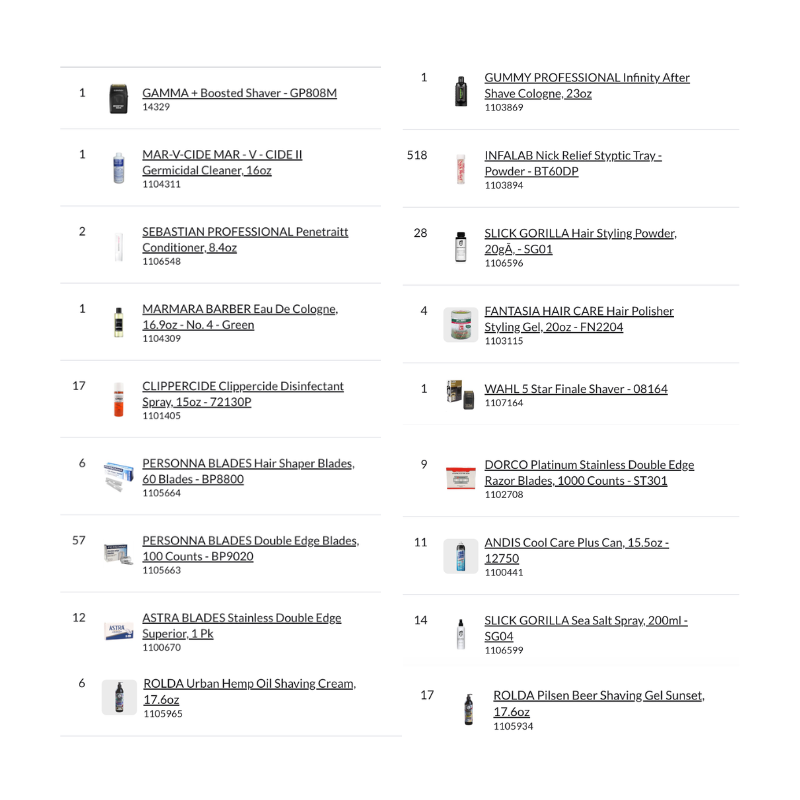
Task: Click GUMMY PROFESSIONAL Infinity After Shave Cologne link
Action: [x=587, y=85]
